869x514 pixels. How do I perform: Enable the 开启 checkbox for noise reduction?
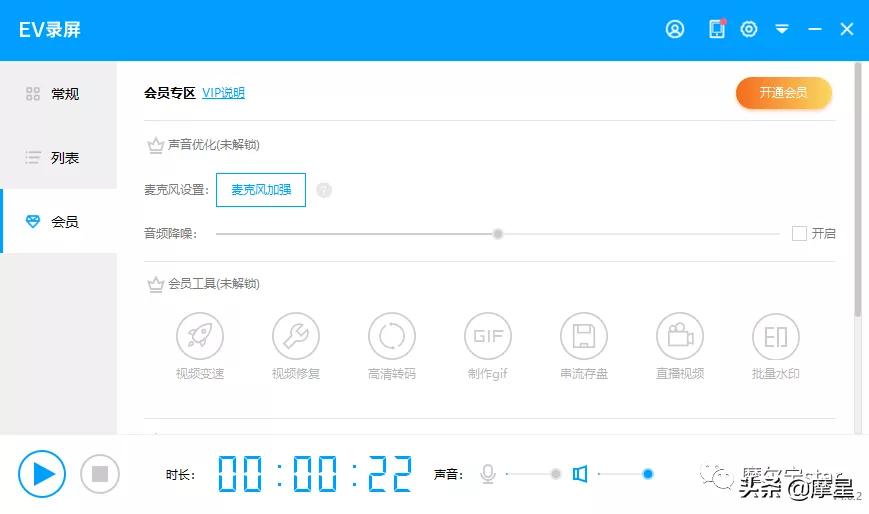pos(799,233)
